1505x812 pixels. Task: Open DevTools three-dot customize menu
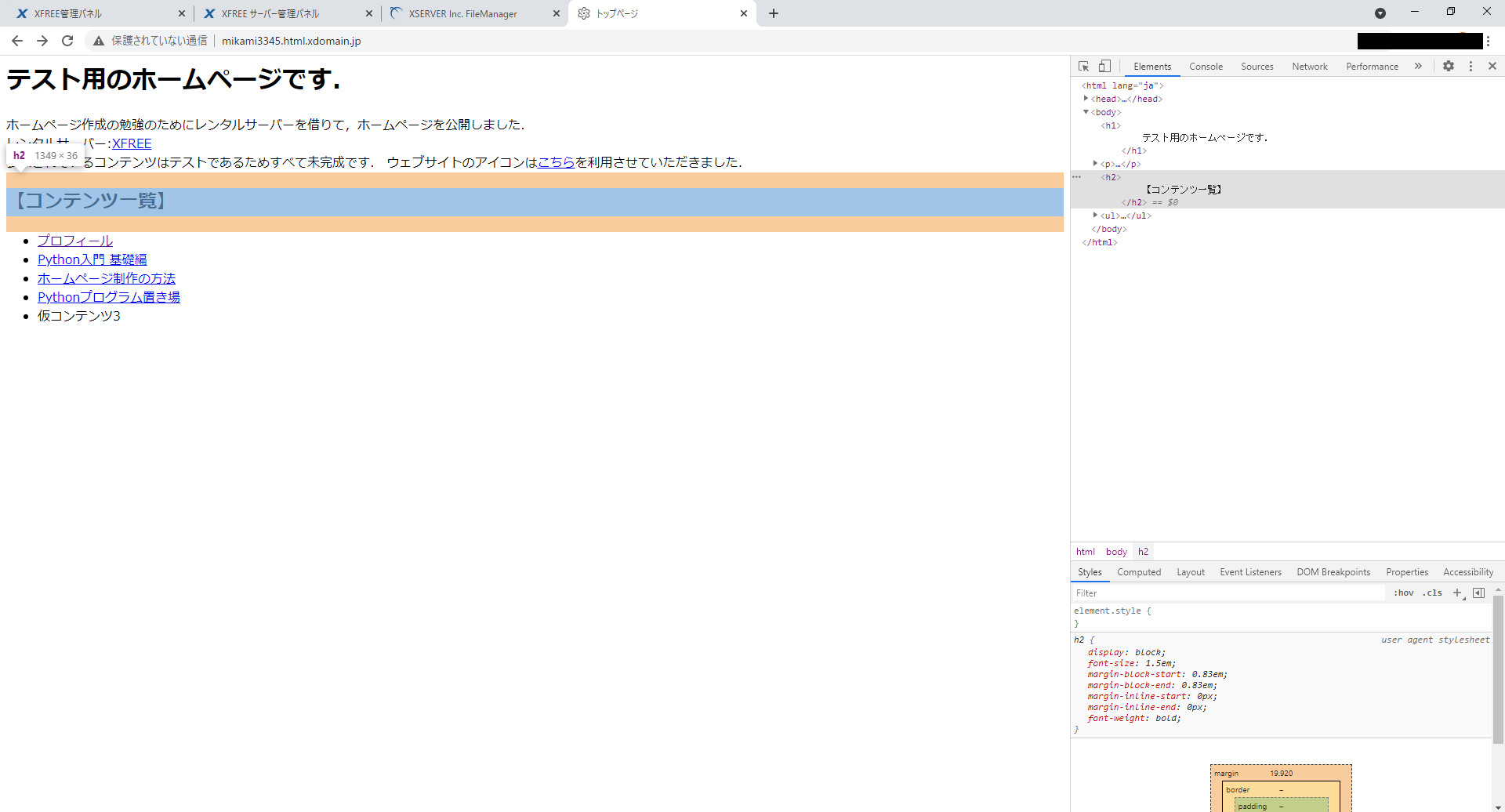1471,67
